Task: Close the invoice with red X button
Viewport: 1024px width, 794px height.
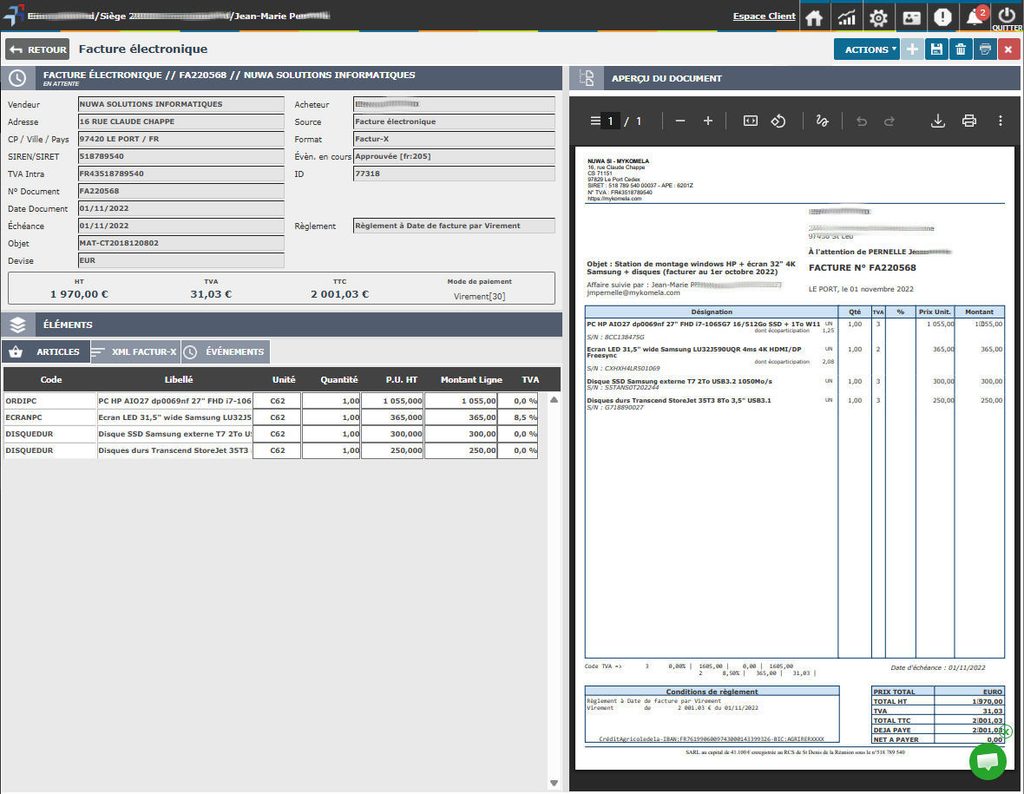Action: 1008,50
